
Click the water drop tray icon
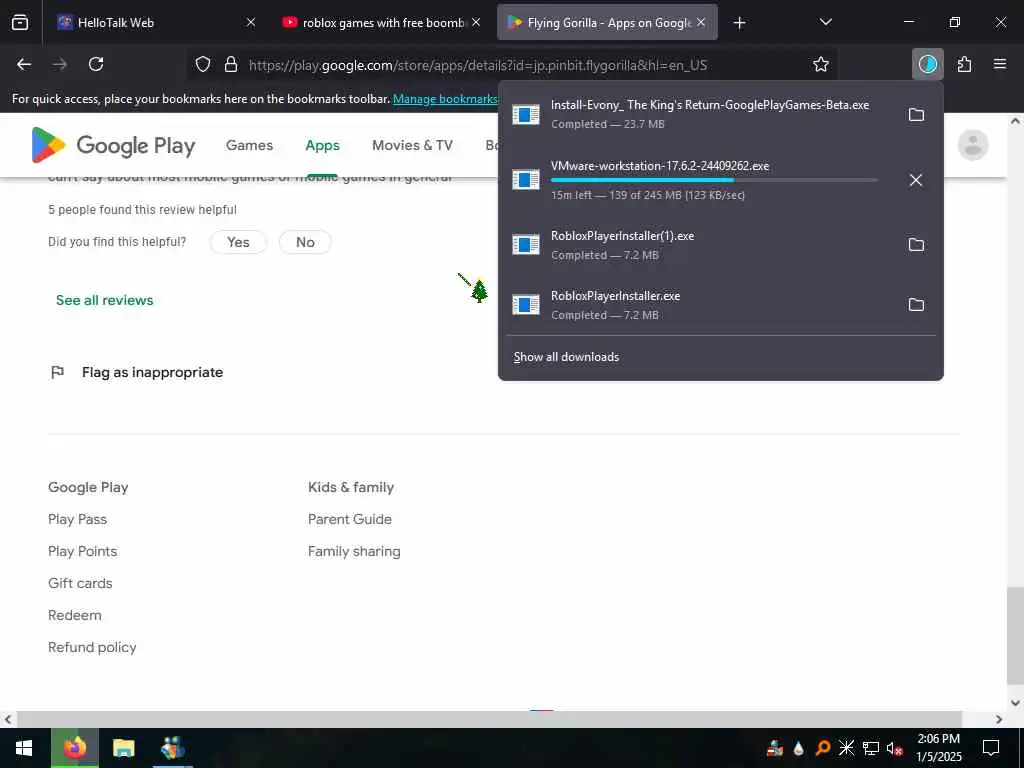pos(799,748)
